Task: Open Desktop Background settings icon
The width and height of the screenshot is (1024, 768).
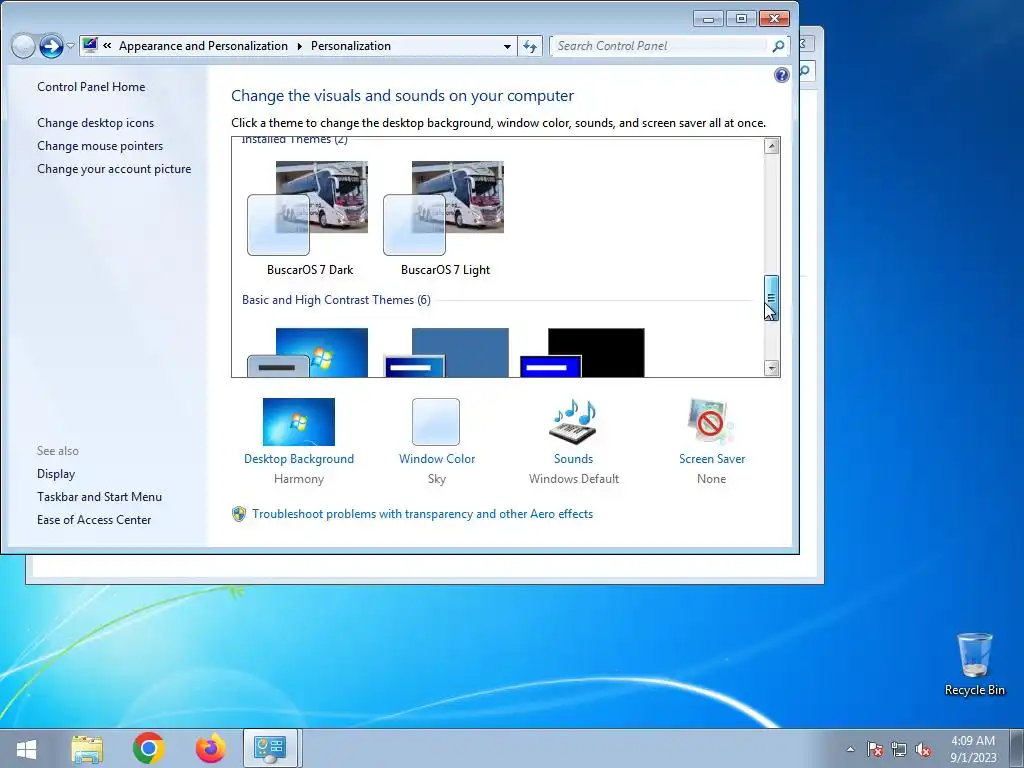Action: (298, 422)
